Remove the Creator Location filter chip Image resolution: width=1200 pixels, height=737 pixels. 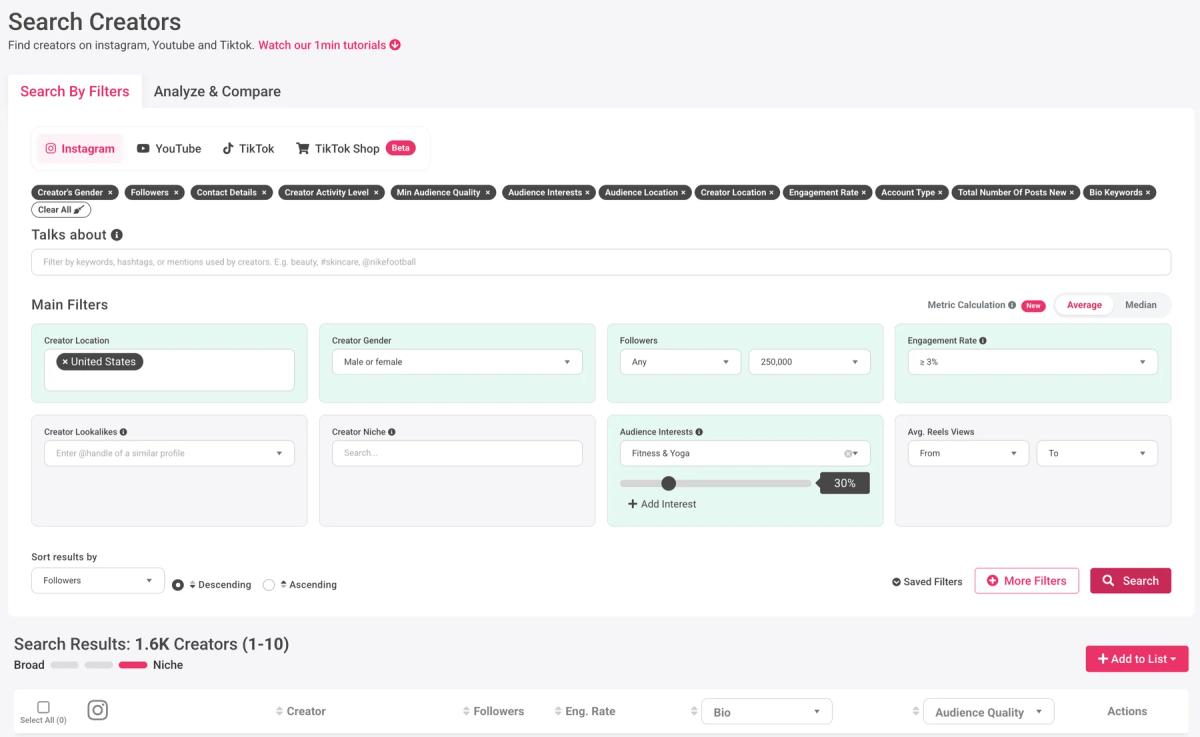coord(772,193)
